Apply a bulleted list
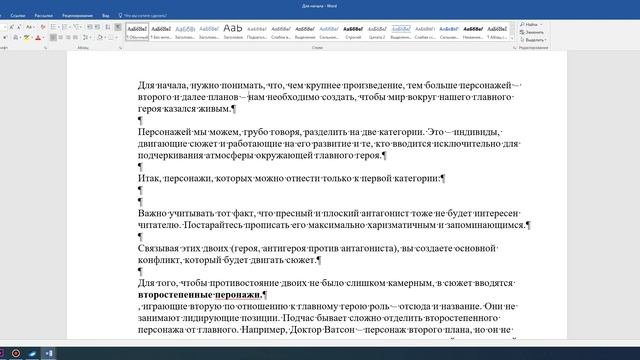Viewport: 640px width, 360px height. click(53, 27)
